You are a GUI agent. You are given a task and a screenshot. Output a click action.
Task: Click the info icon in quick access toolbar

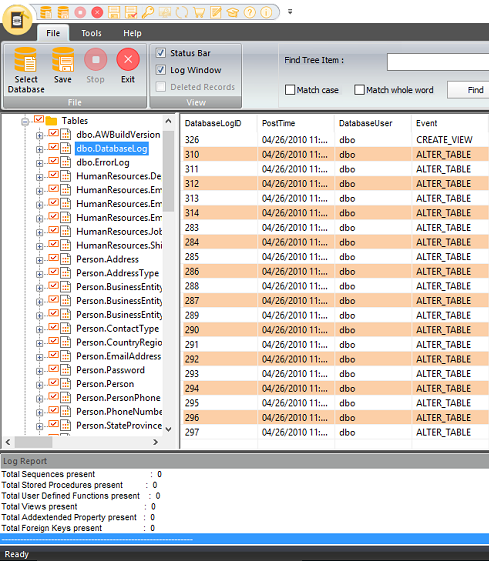click(266, 12)
